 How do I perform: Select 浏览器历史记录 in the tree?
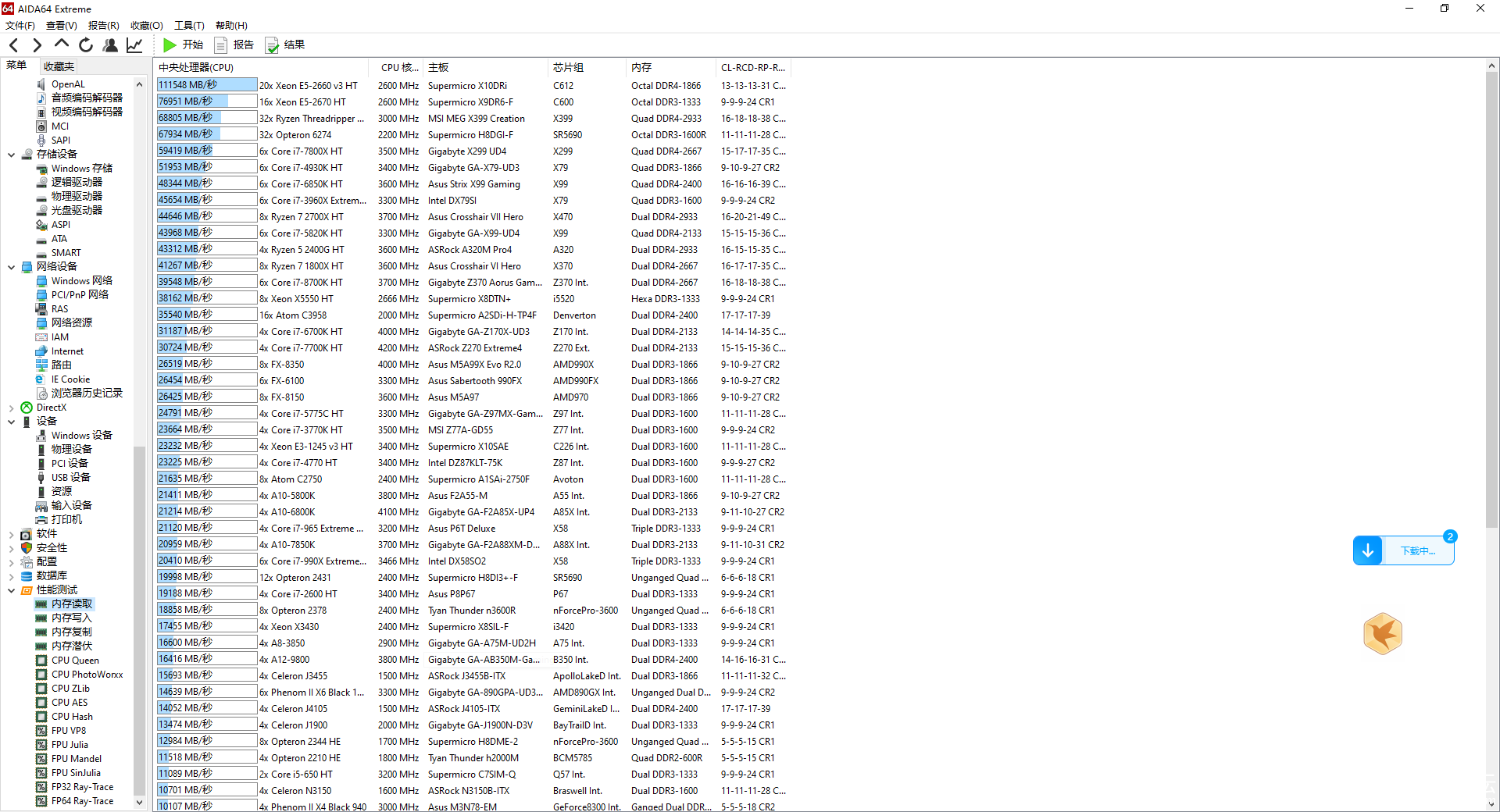(x=87, y=394)
